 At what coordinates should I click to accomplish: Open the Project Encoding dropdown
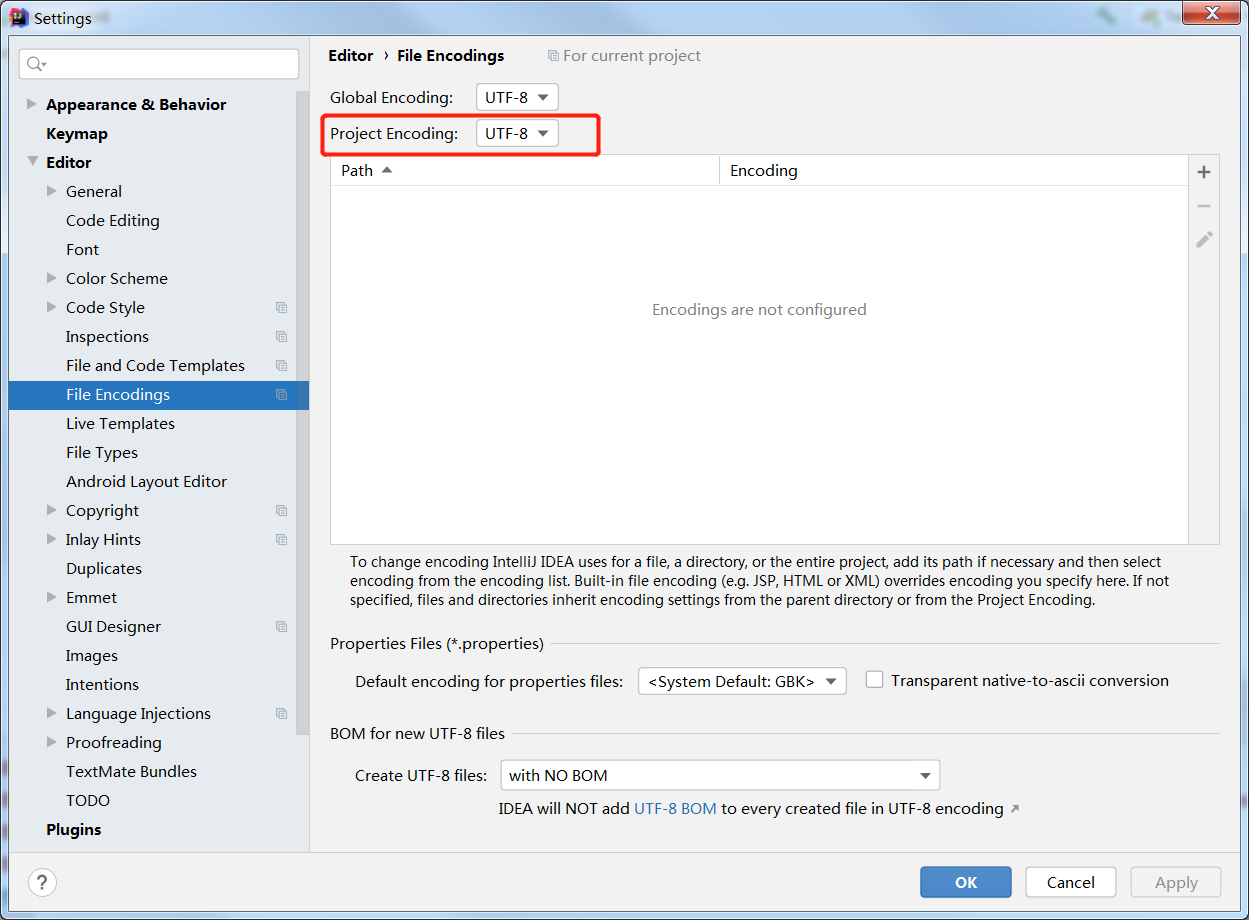point(517,133)
